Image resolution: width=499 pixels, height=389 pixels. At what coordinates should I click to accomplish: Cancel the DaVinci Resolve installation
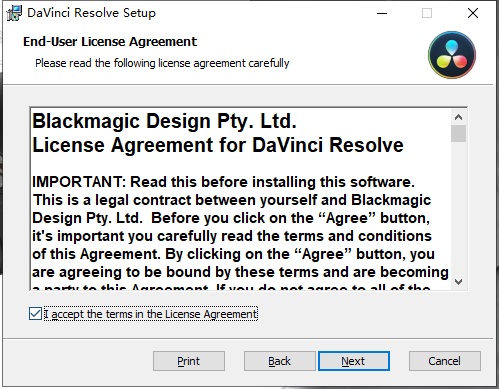tap(445, 361)
